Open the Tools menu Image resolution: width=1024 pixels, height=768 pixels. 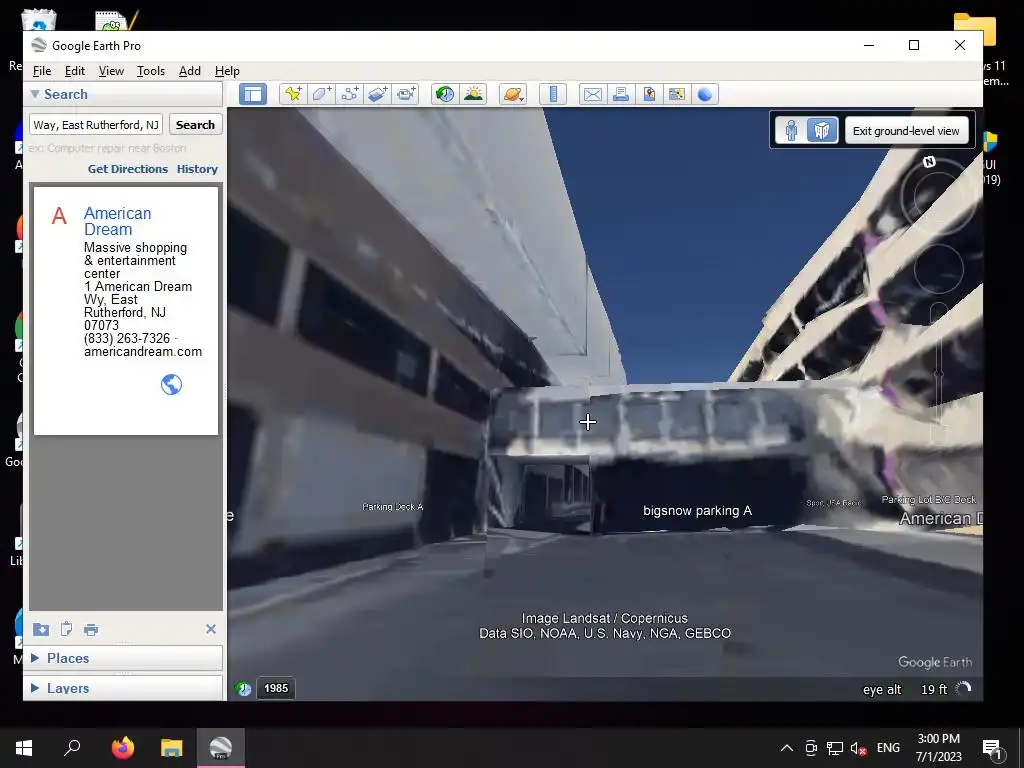point(151,71)
